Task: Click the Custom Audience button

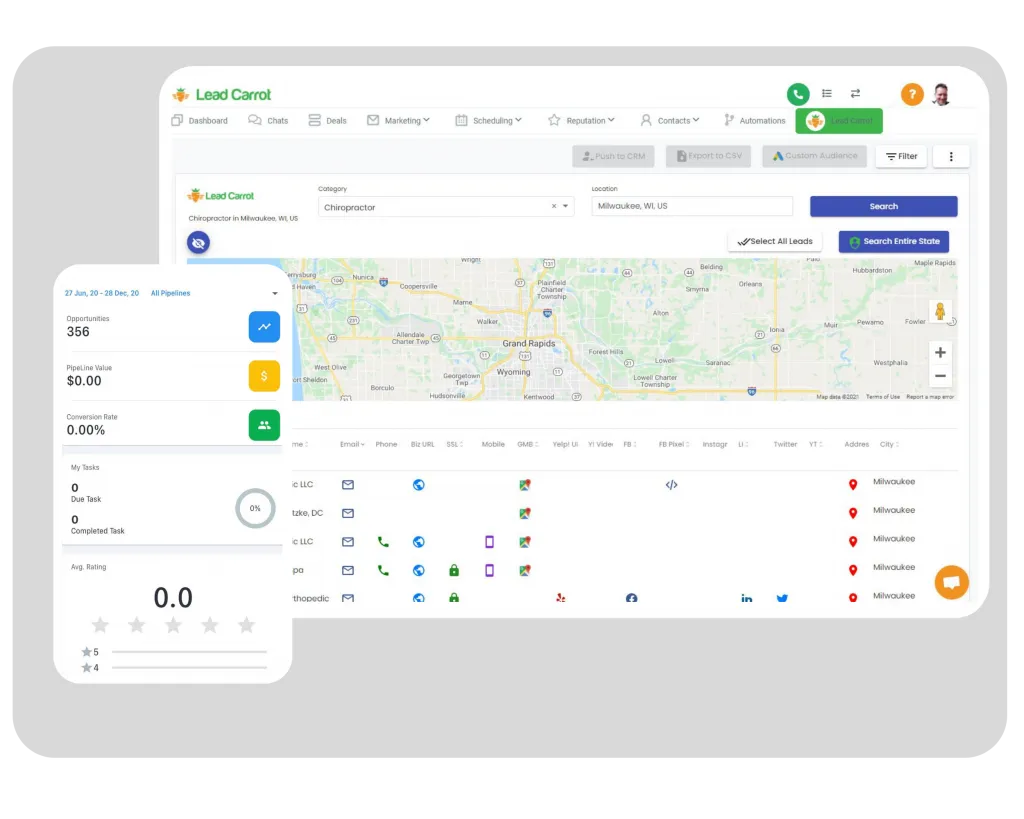Action: coord(814,156)
